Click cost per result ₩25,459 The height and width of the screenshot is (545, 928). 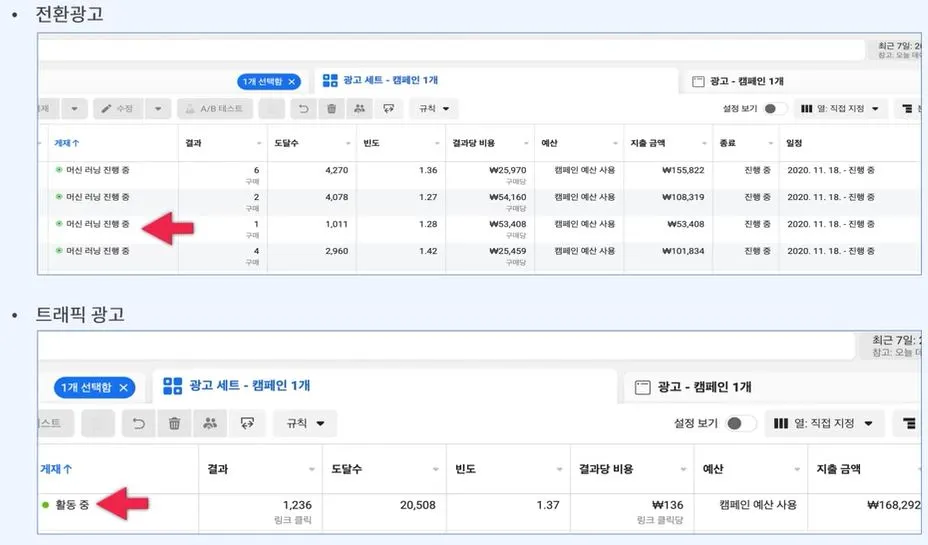pos(507,251)
